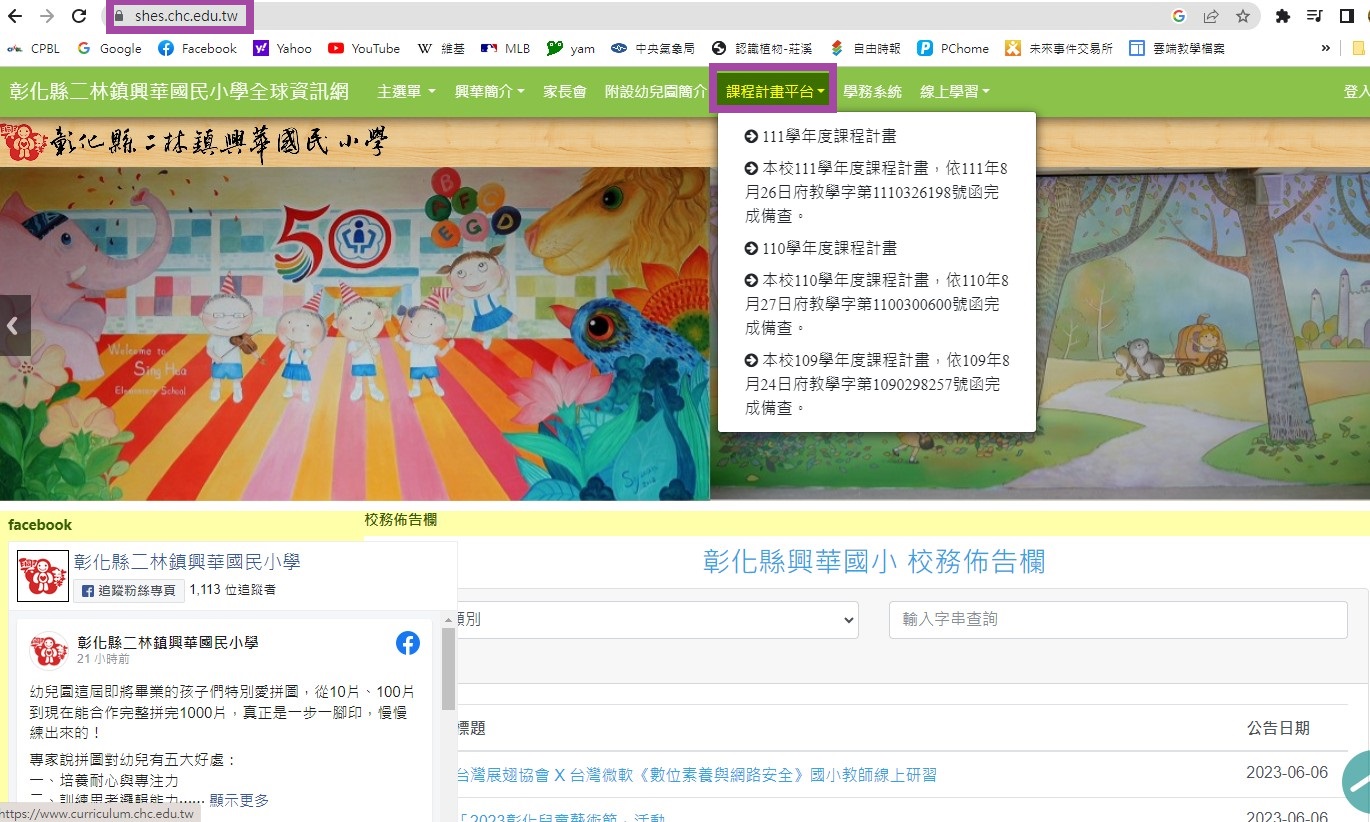Expand the 興華簡介 dropdown menu
Image resolution: width=1370 pixels, height=822 pixels.
489,91
